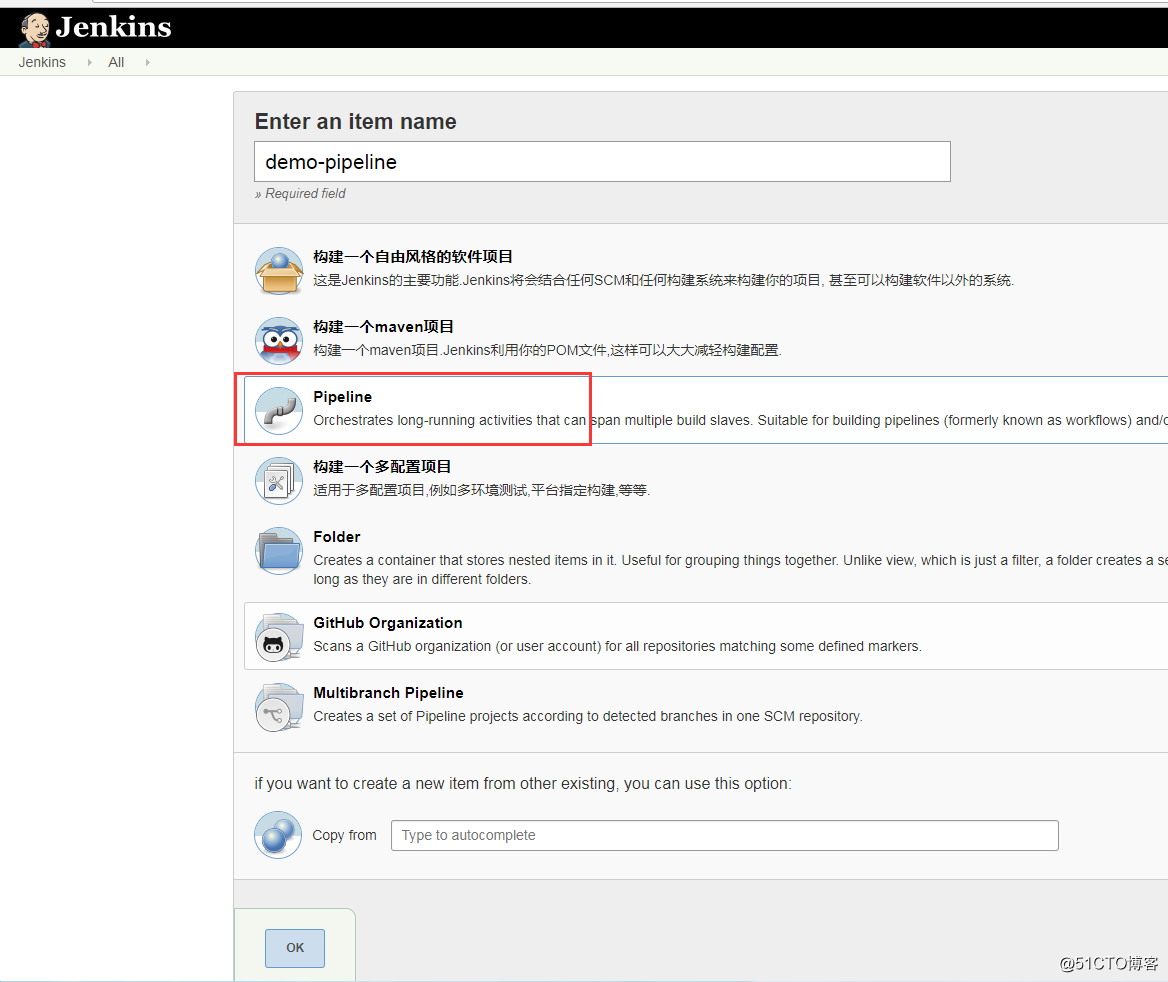Click the 'Required field' hint text
This screenshot has width=1168, height=982.
[x=300, y=194]
